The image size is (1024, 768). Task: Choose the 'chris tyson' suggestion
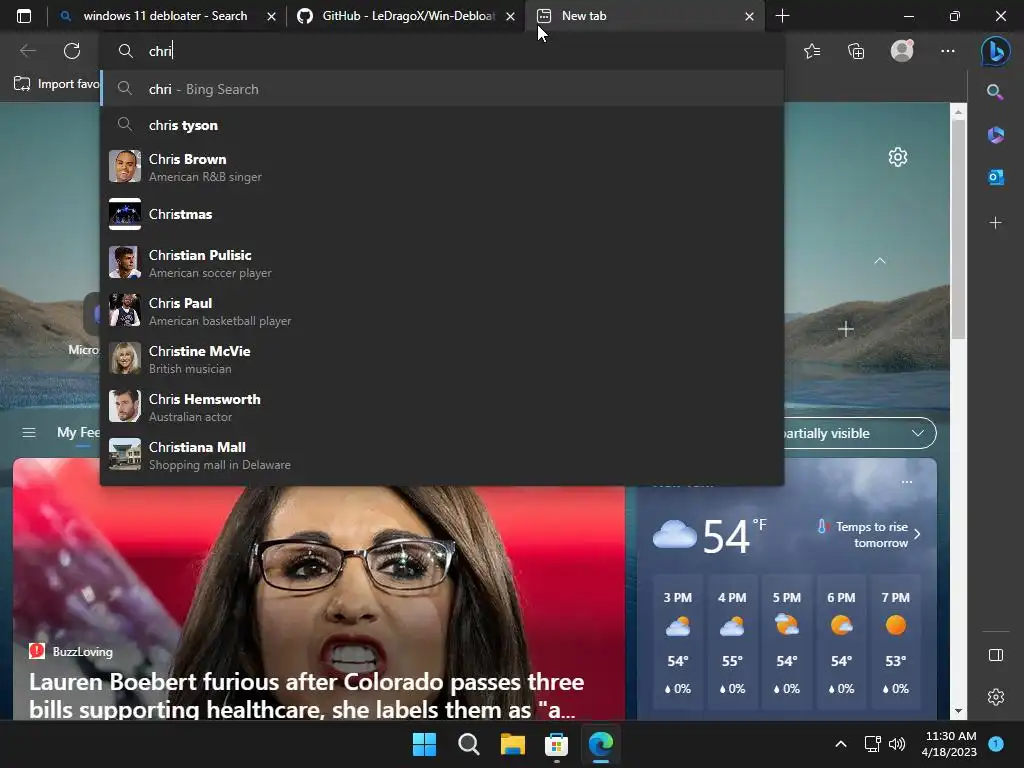click(x=442, y=125)
